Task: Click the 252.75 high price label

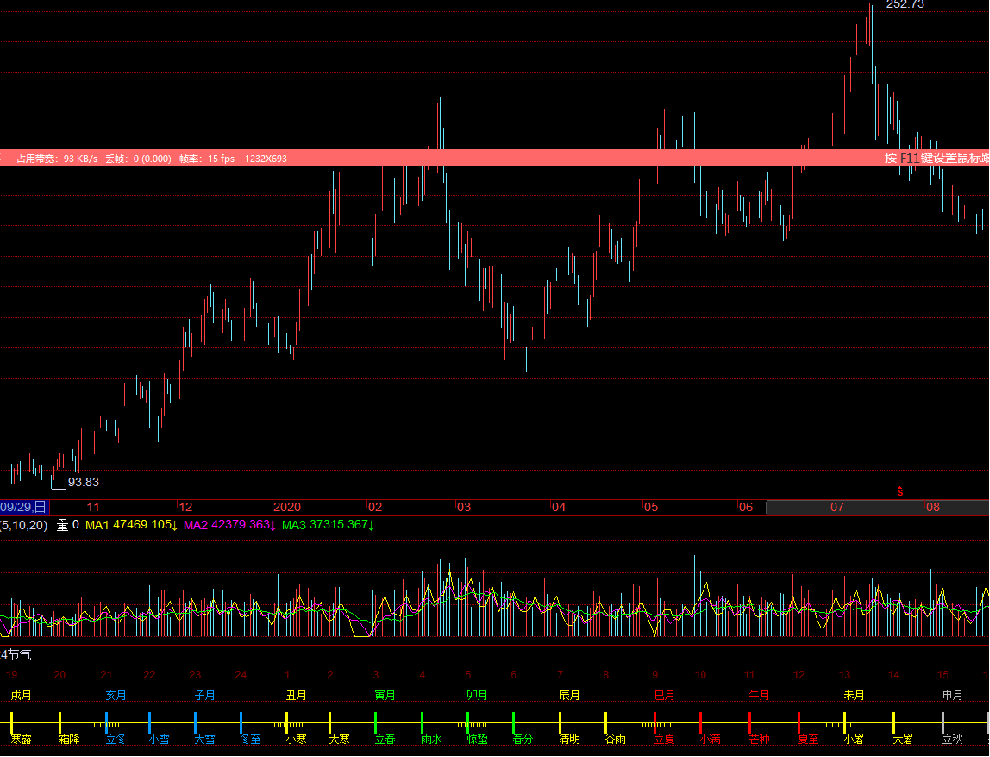Action: tap(905, 4)
